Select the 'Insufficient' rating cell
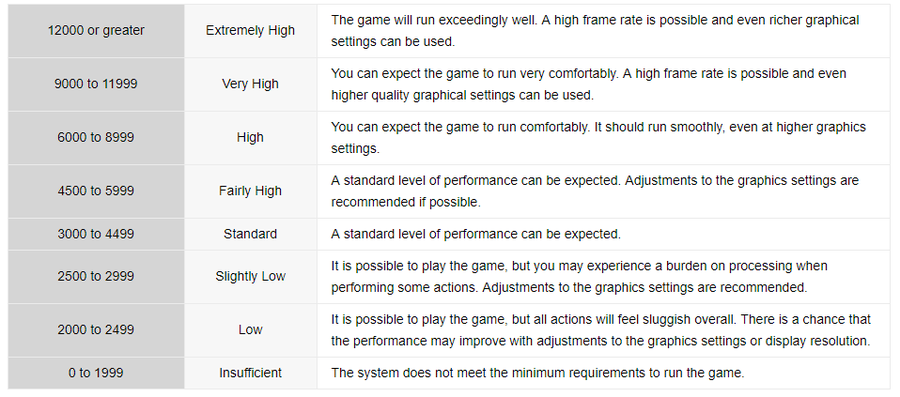Image resolution: width=900 pixels, height=397 pixels. tap(250, 373)
